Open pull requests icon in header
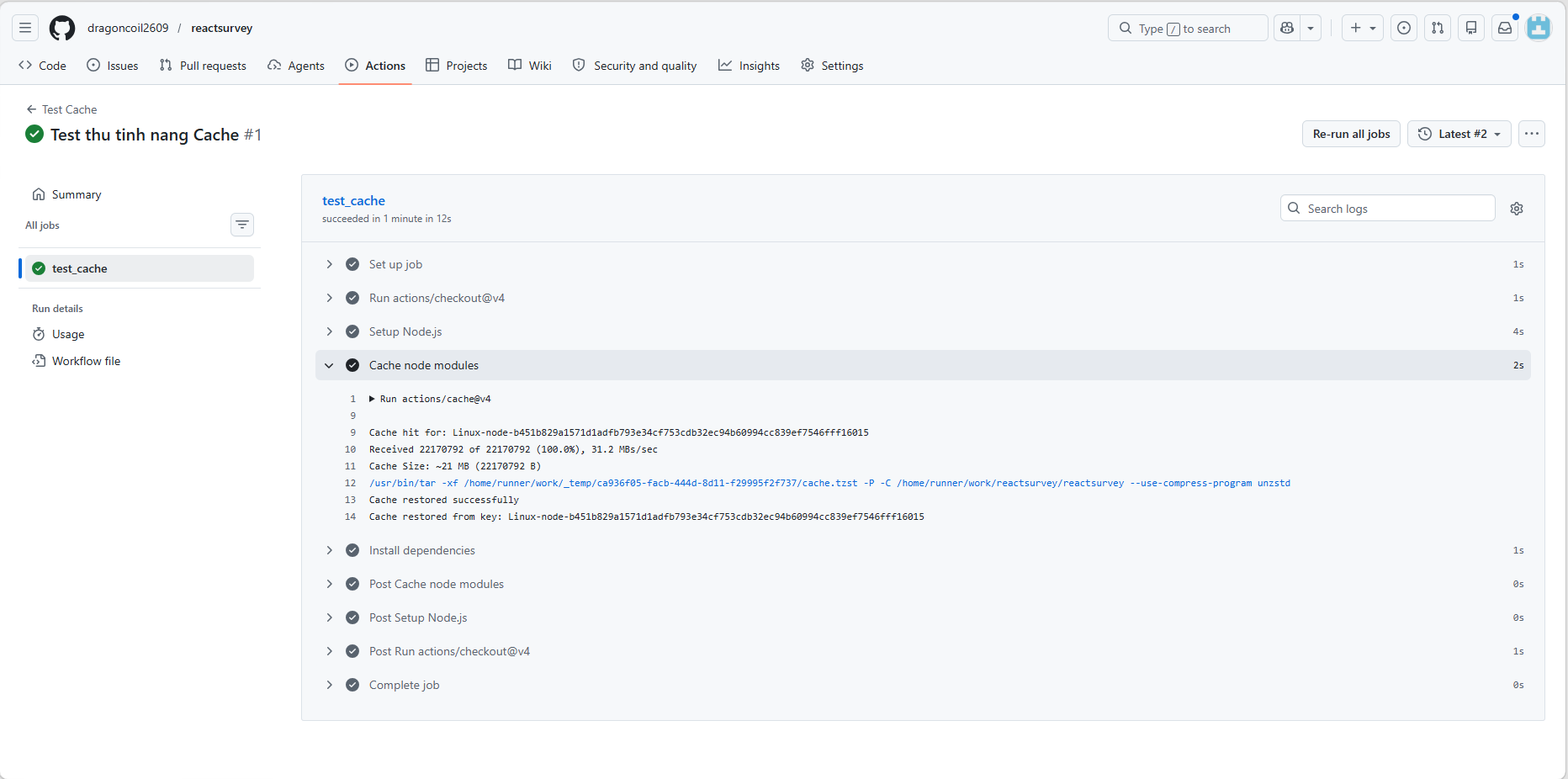This screenshot has width=1568, height=779. pyautogui.click(x=1438, y=28)
